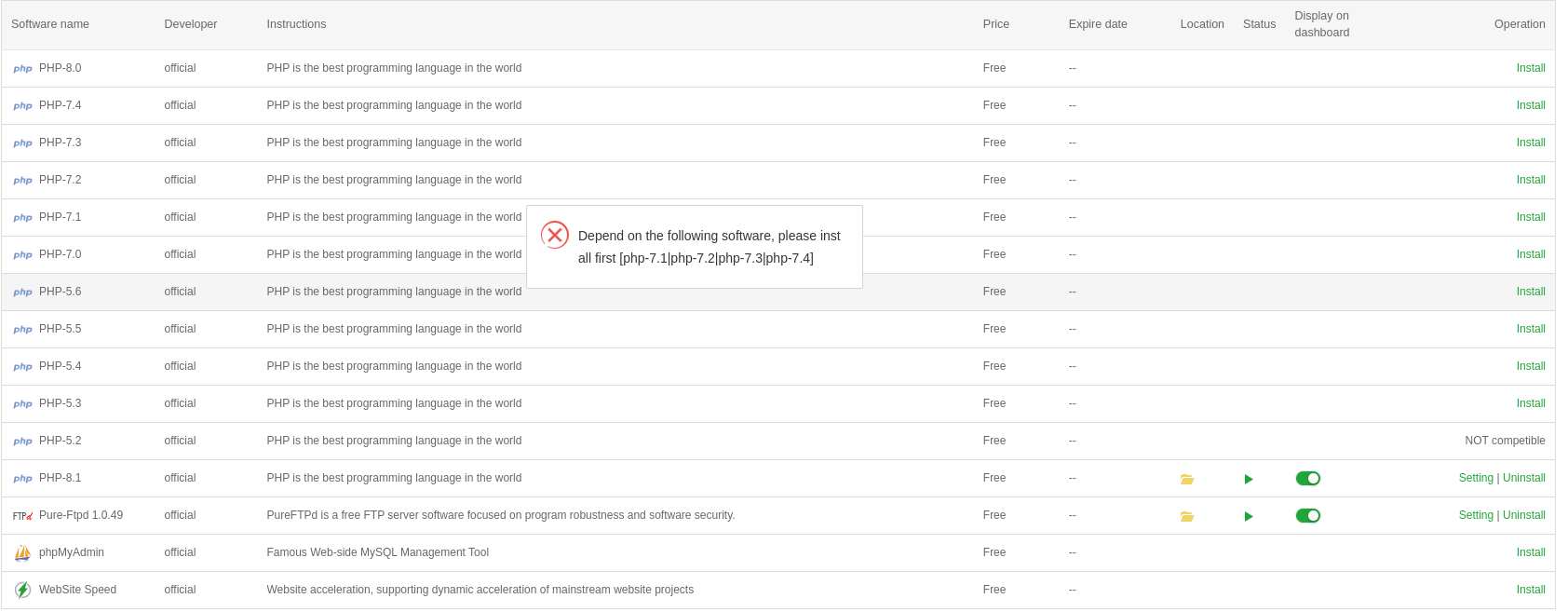Click the phpMyAdmin sailboat icon
Screen dimensions: 1568x612
tap(22, 552)
